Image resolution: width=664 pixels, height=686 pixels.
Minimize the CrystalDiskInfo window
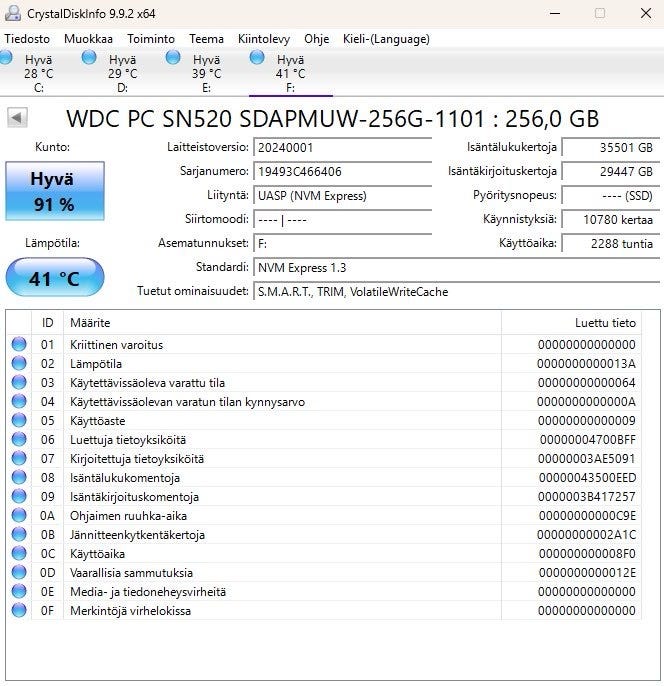(555, 13)
